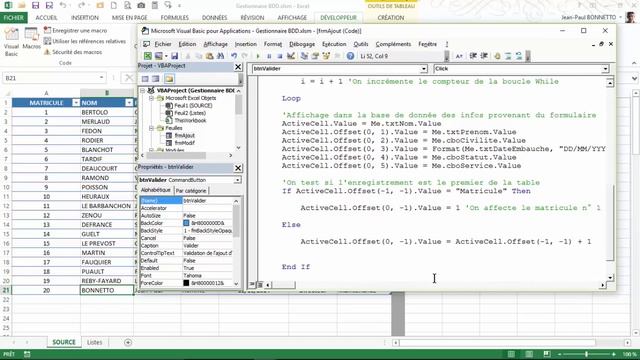Switch to the DONNÉES ribbon tab

click(x=214, y=18)
